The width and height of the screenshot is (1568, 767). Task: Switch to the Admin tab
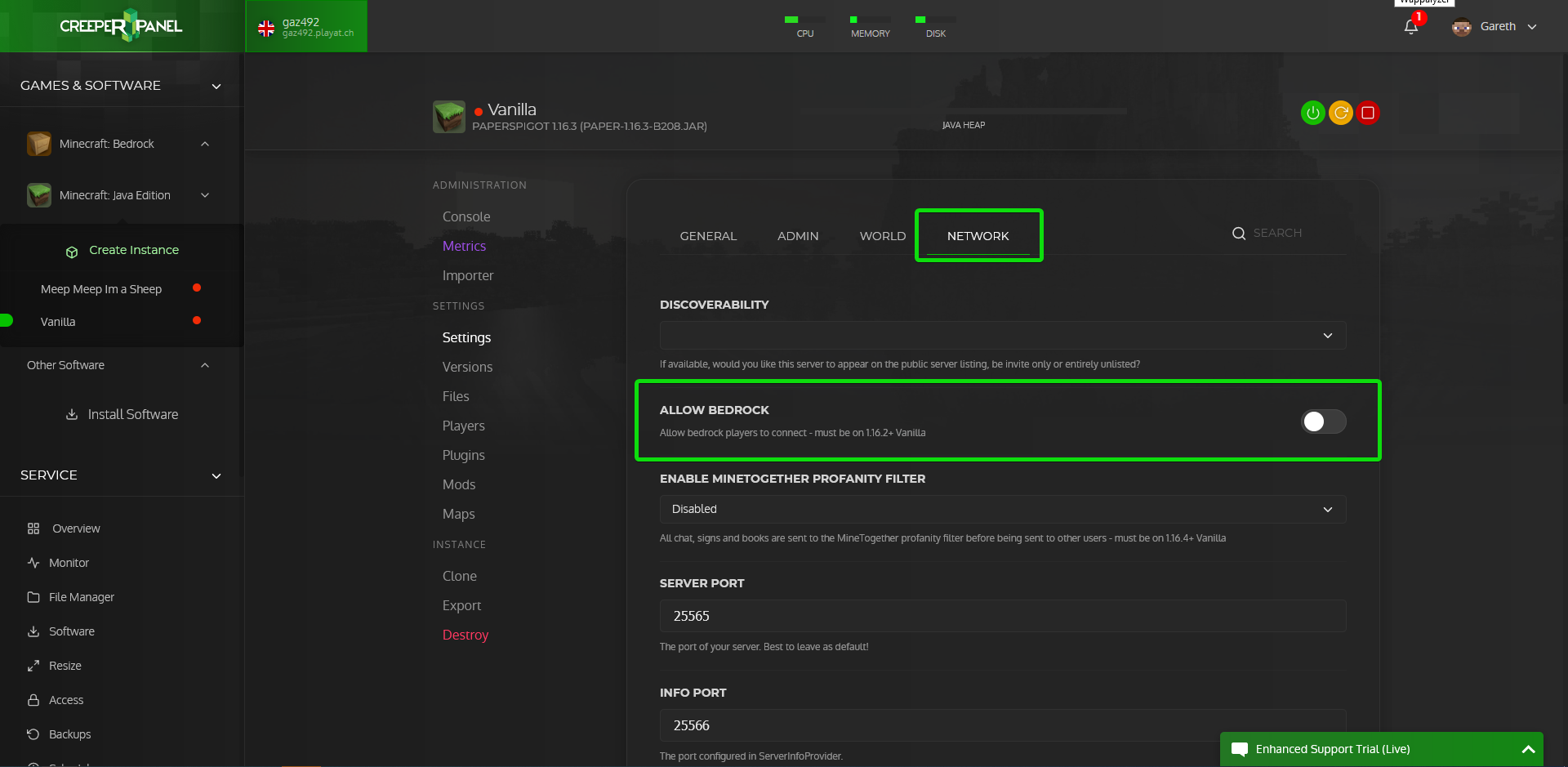[x=798, y=236]
